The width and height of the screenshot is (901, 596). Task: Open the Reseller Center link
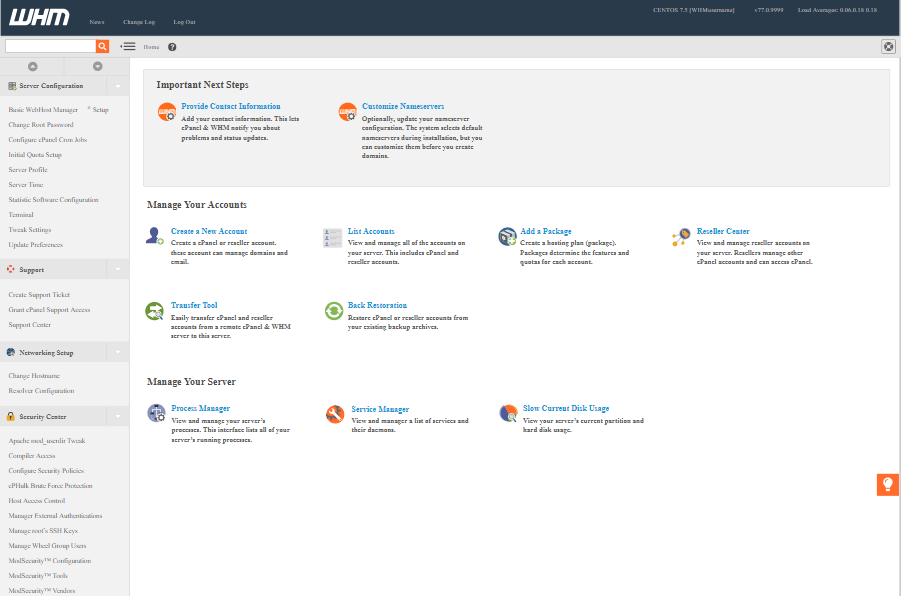coord(723,231)
